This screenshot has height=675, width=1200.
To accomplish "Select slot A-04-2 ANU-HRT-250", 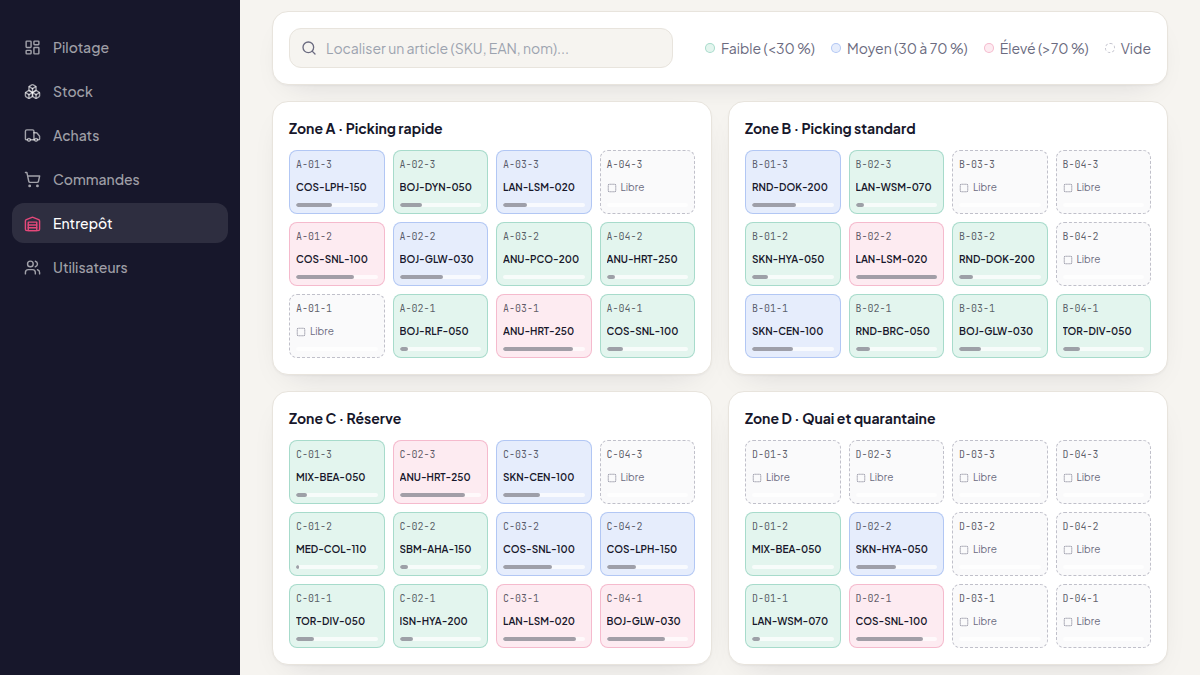I will tap(647, 254).
